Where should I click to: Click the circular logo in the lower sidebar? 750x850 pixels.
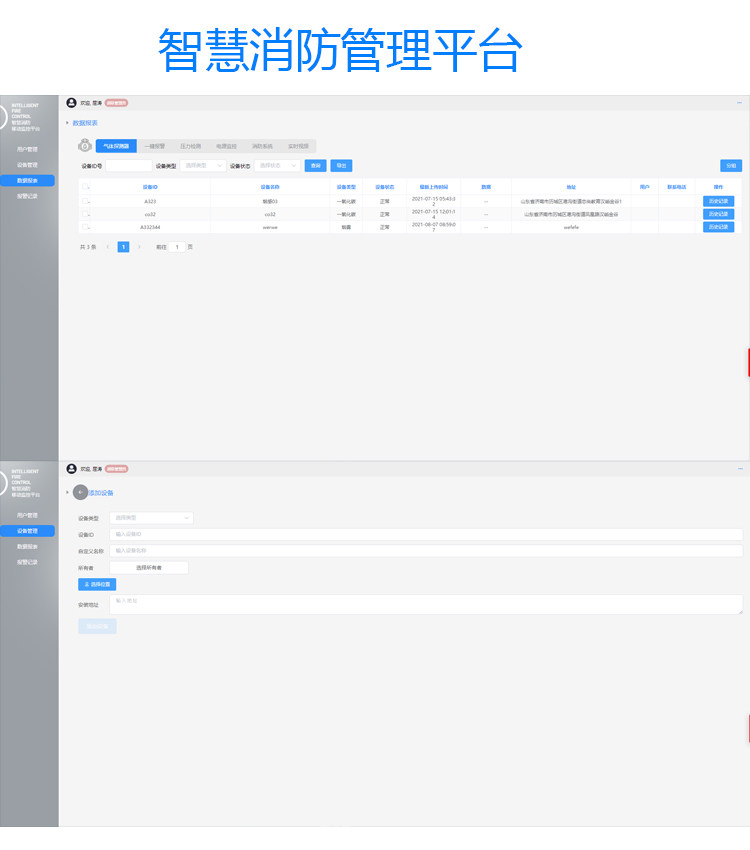point(2,482)
